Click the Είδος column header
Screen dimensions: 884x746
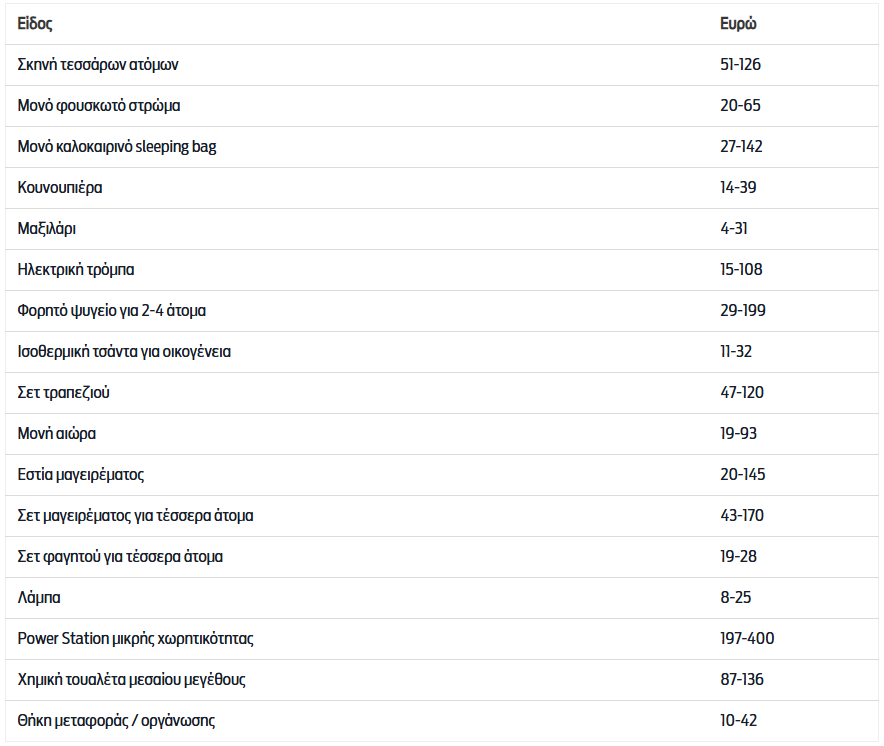35,24
